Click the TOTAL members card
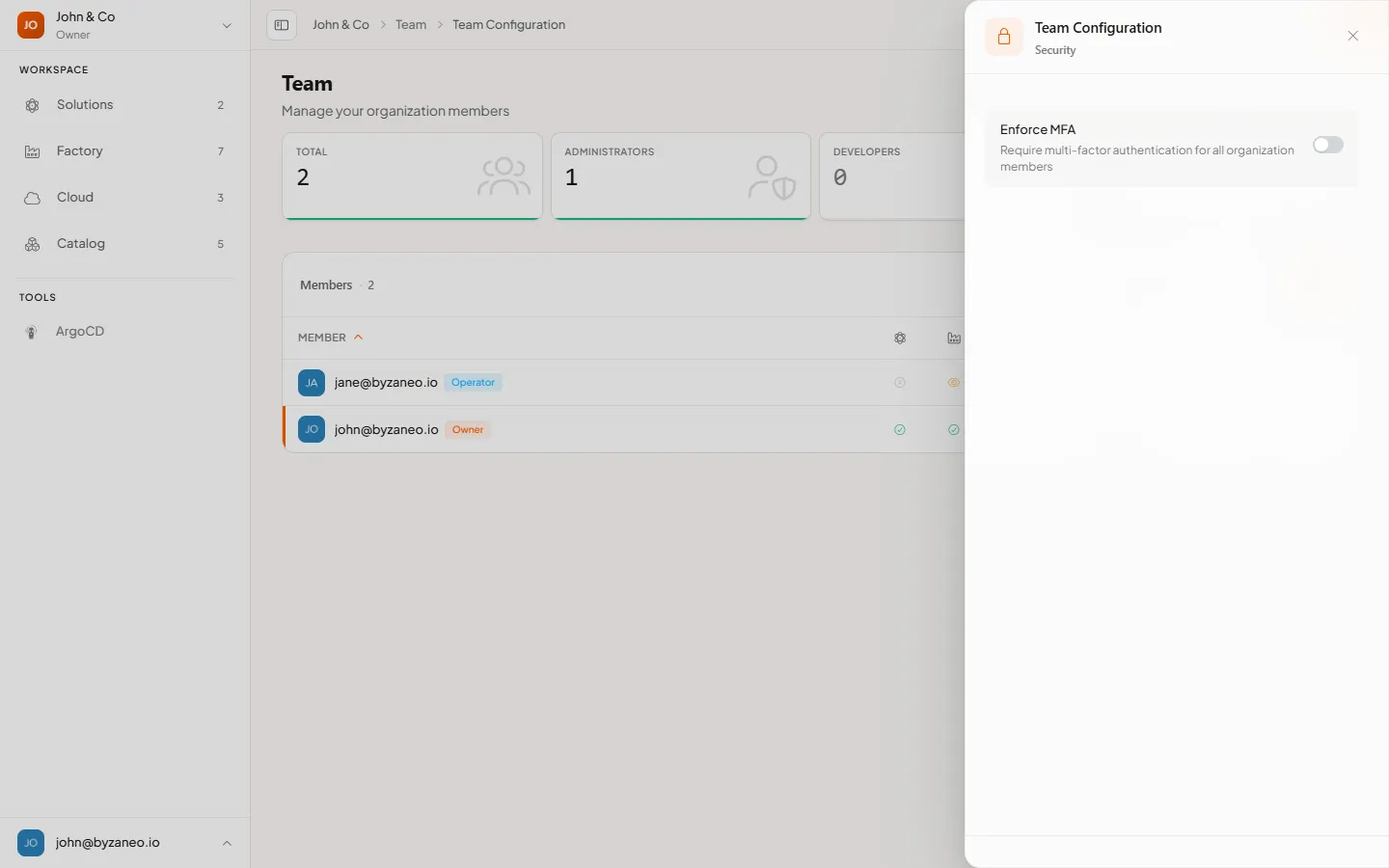The image size is (1389, 868). (x=412, y=176)
